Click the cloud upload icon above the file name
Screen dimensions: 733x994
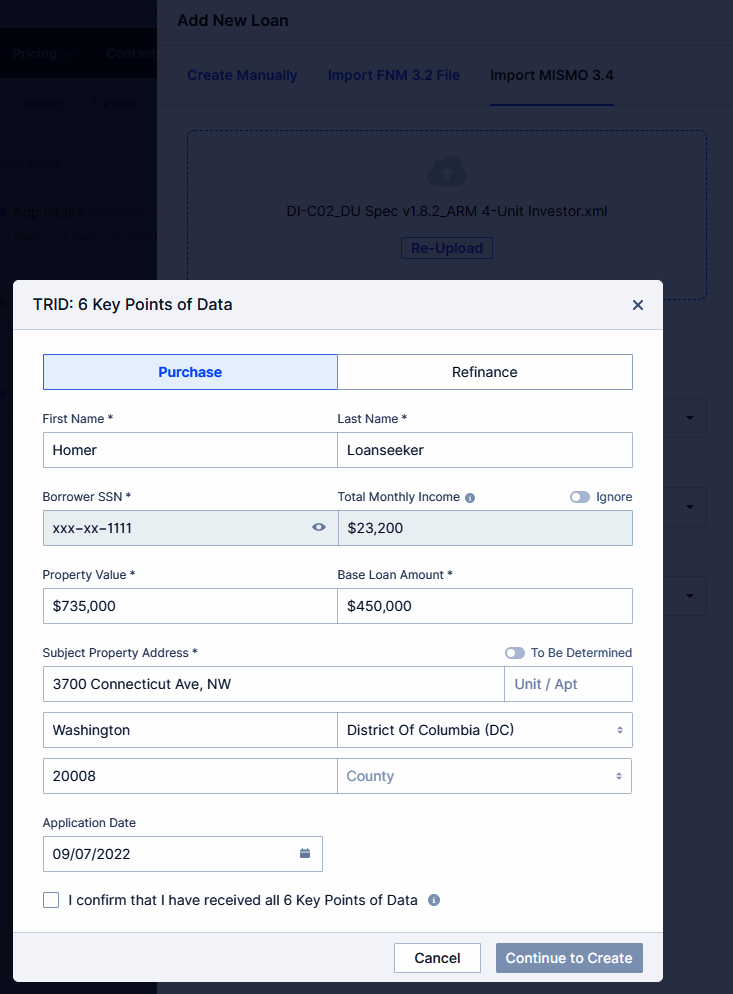(x=446, y=172)
